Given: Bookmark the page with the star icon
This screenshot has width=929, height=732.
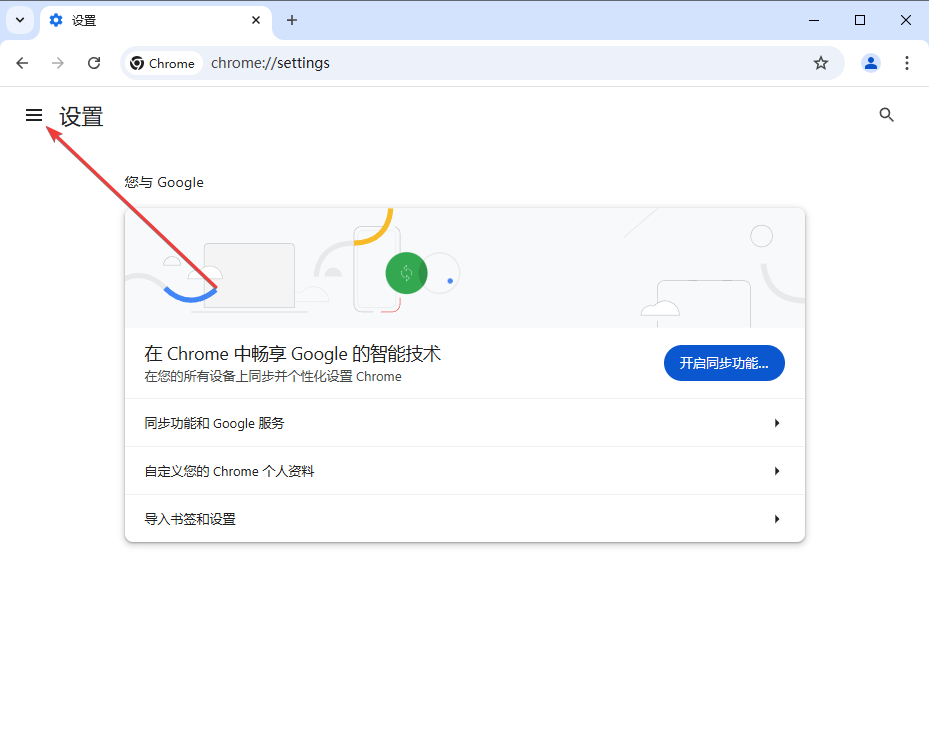Looking at the screenshot, I should [x=820, y=62].
